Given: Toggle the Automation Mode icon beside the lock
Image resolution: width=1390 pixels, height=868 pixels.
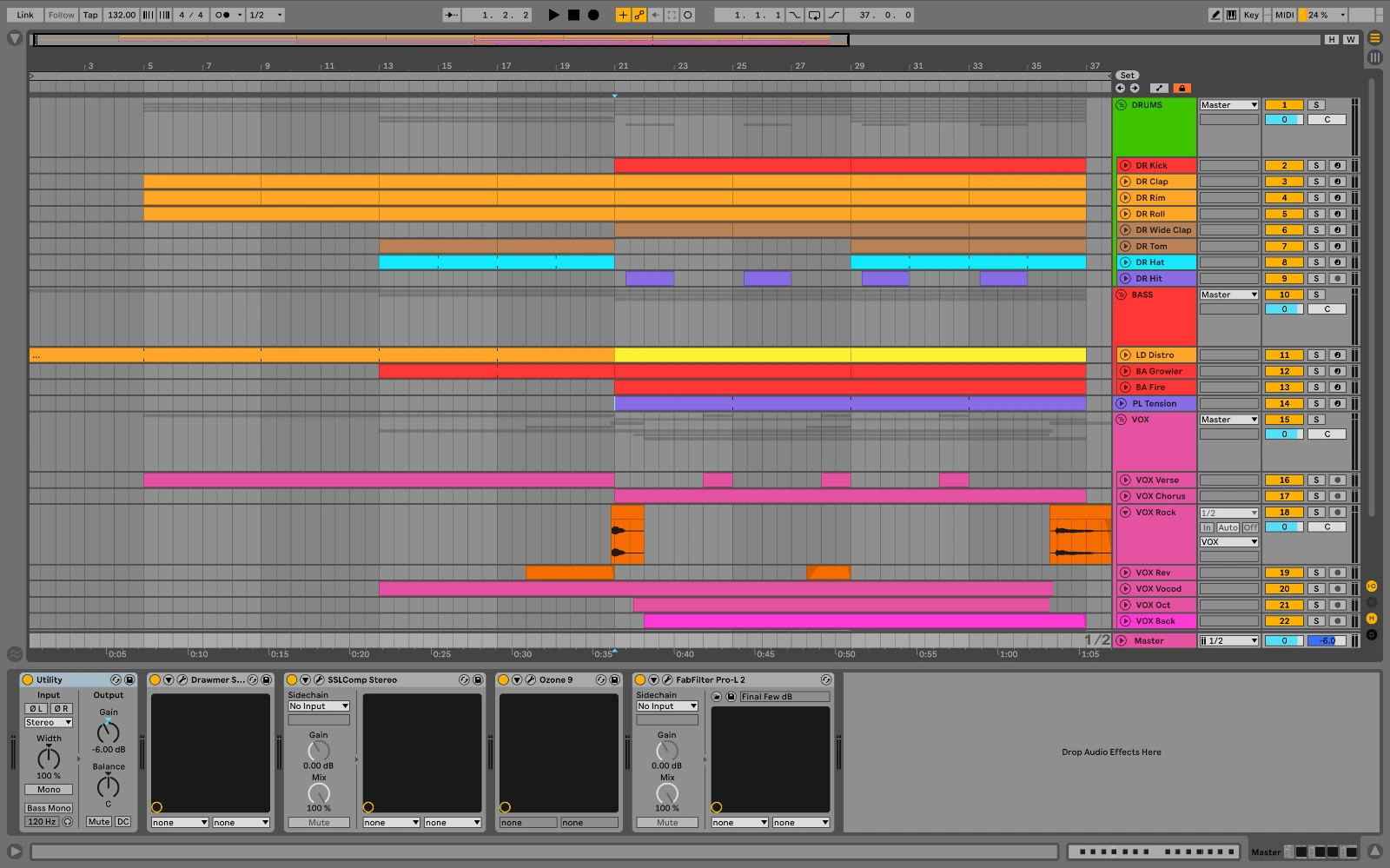Looking at the screenshot, I should click(1159, 88).
